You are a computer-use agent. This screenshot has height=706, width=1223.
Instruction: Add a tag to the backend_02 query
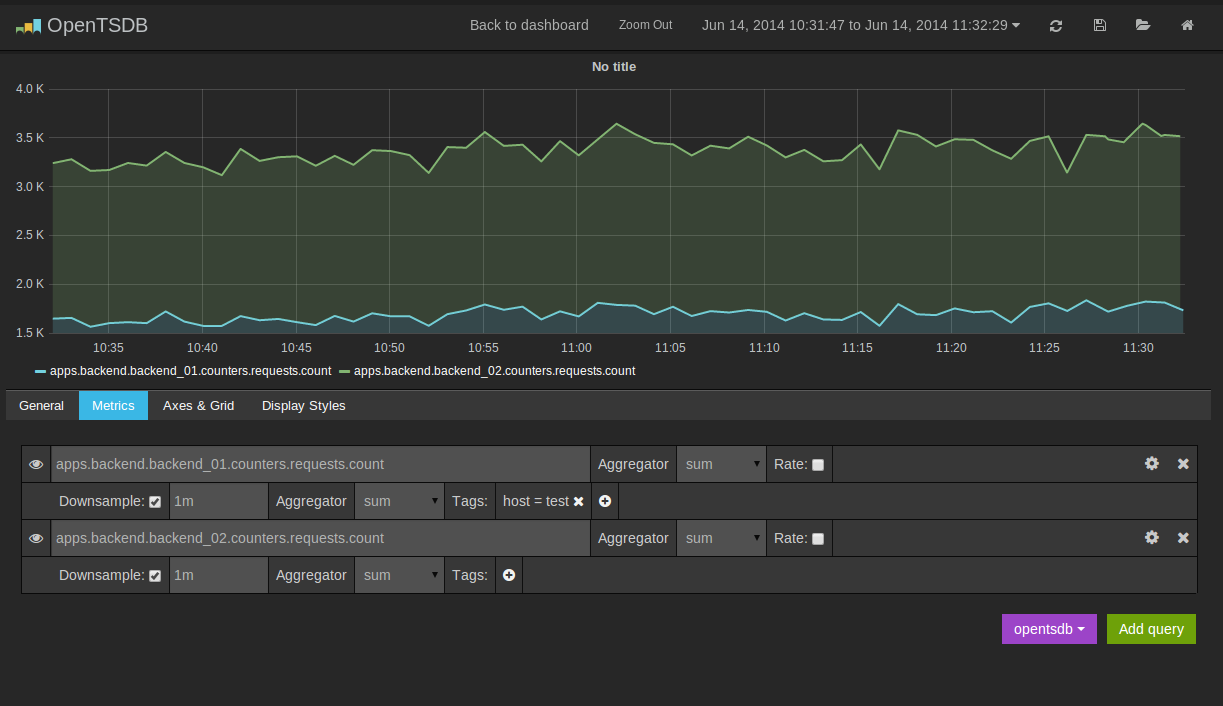pyautogui.click(x=509, y=575)
